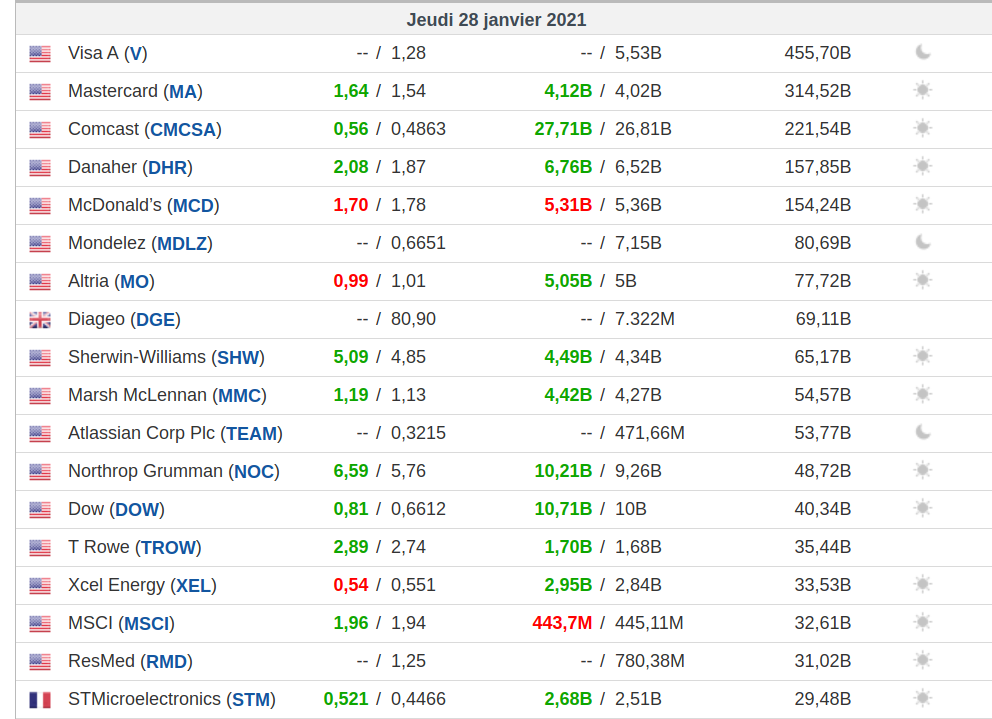Click the US flag icon beside Visa A

coord(40,54)
